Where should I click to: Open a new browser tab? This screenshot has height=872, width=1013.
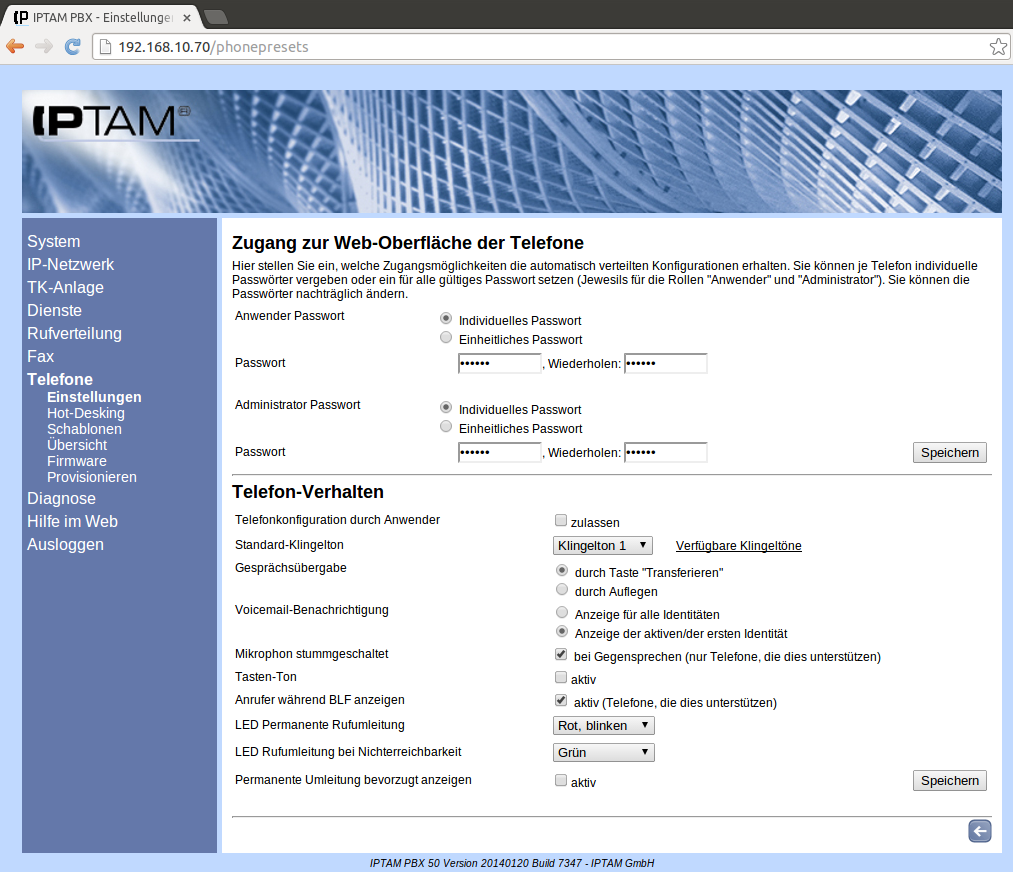pyautogui.click(x=215, y=17)
